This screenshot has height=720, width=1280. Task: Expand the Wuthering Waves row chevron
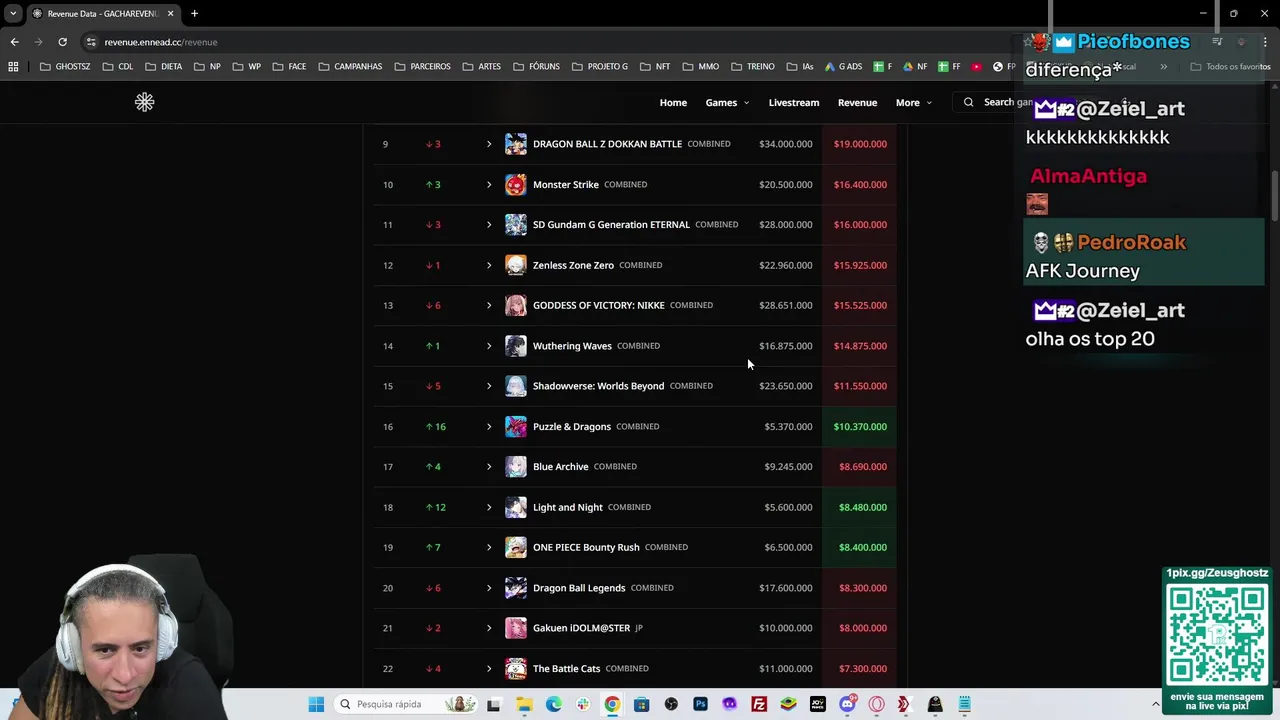489,346
